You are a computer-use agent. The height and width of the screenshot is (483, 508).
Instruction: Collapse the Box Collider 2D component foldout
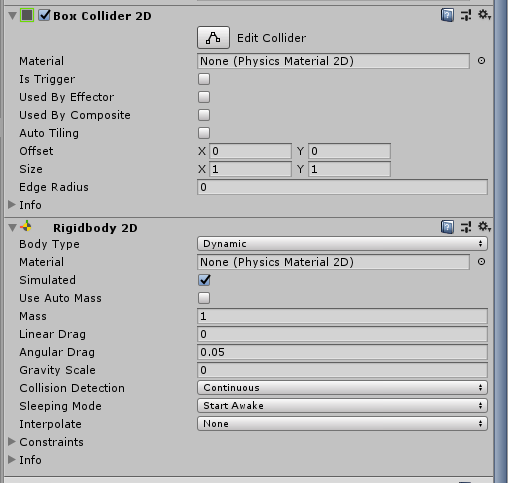[12, 16]
